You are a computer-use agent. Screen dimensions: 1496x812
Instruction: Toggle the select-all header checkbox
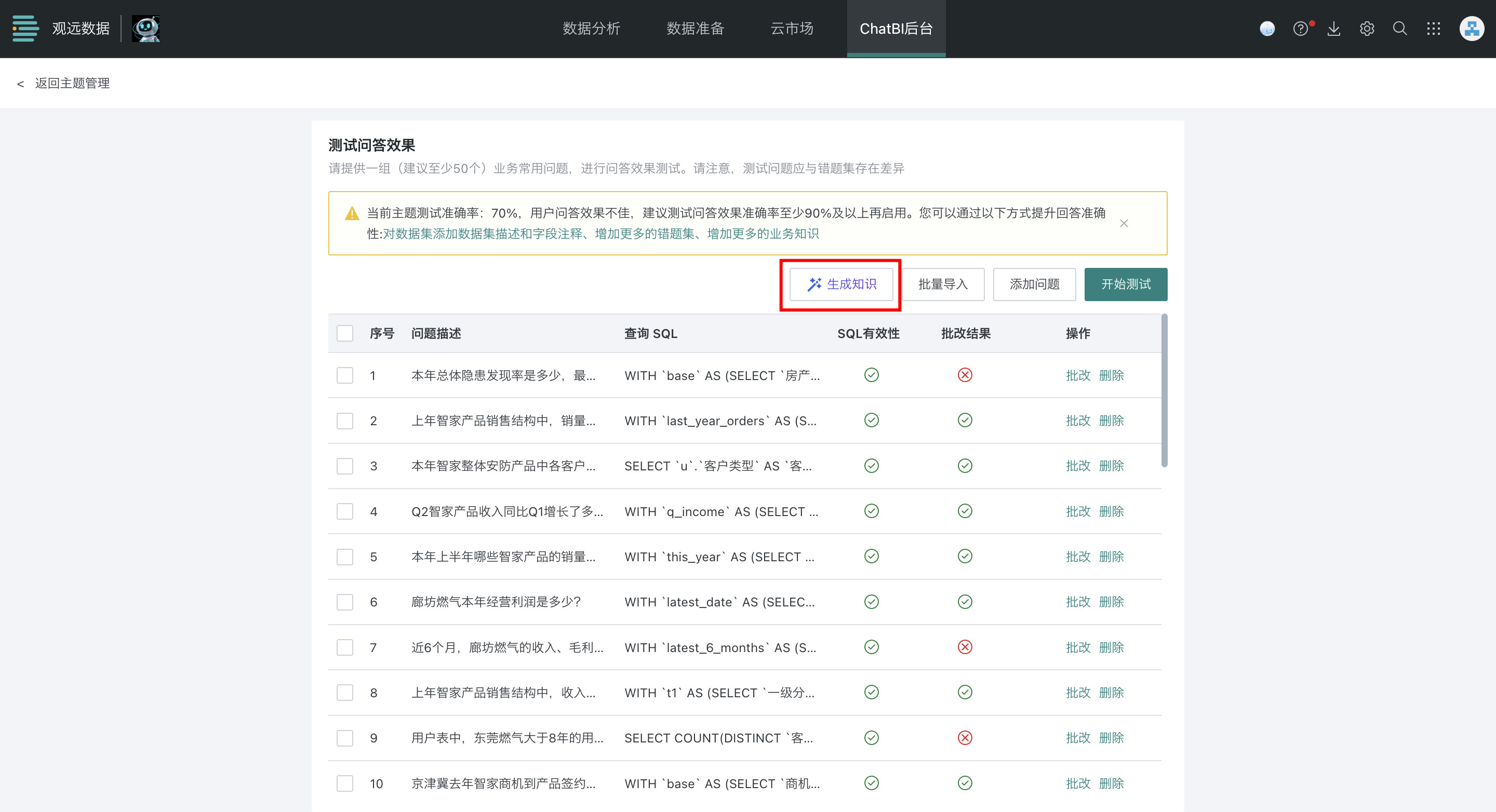345,333
